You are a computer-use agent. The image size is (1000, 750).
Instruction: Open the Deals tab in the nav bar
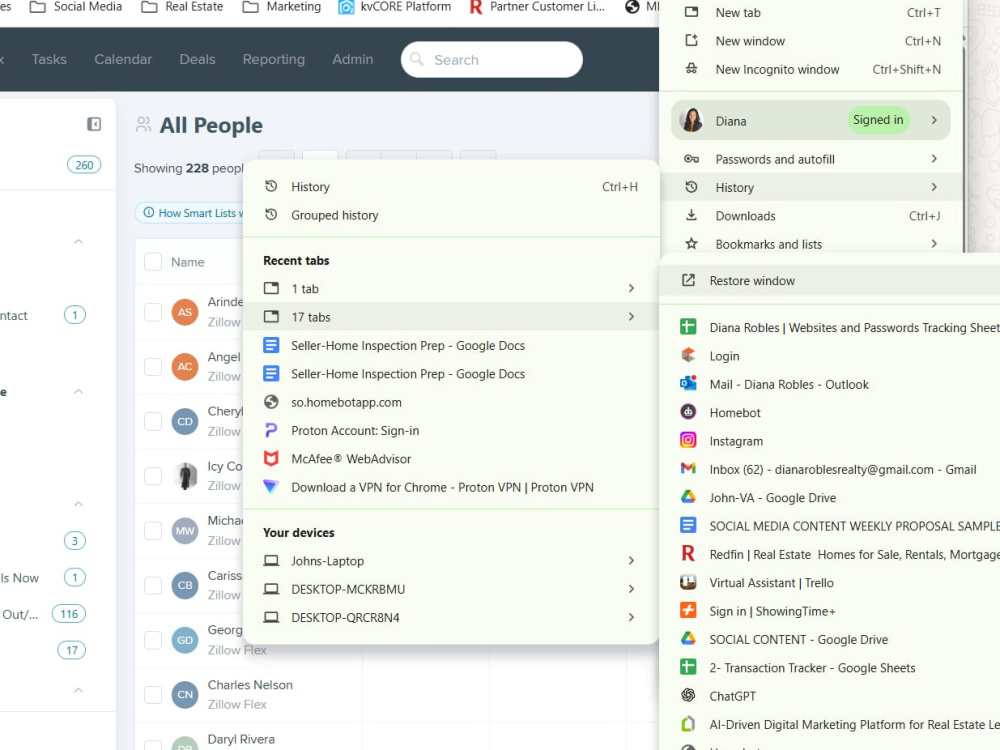[197, 59]
